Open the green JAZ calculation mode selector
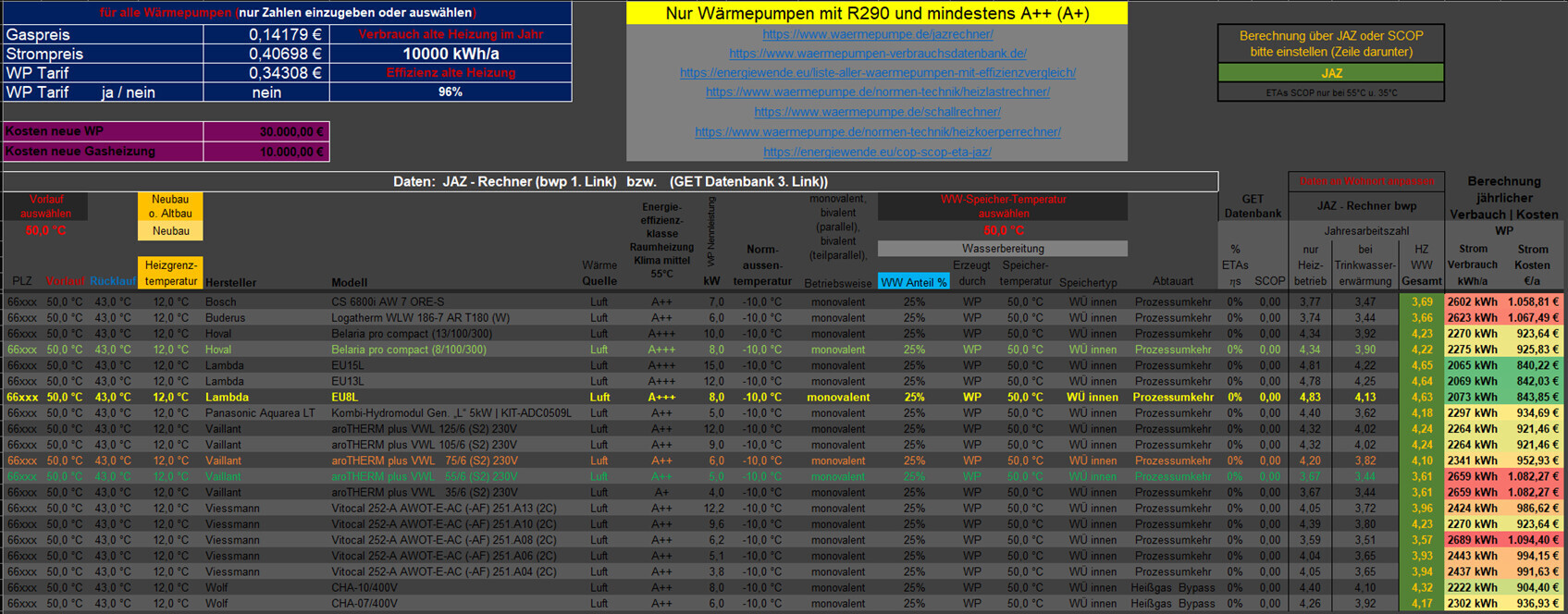The height and width of the screenshot is (614, 1568). coord(1330,73)
